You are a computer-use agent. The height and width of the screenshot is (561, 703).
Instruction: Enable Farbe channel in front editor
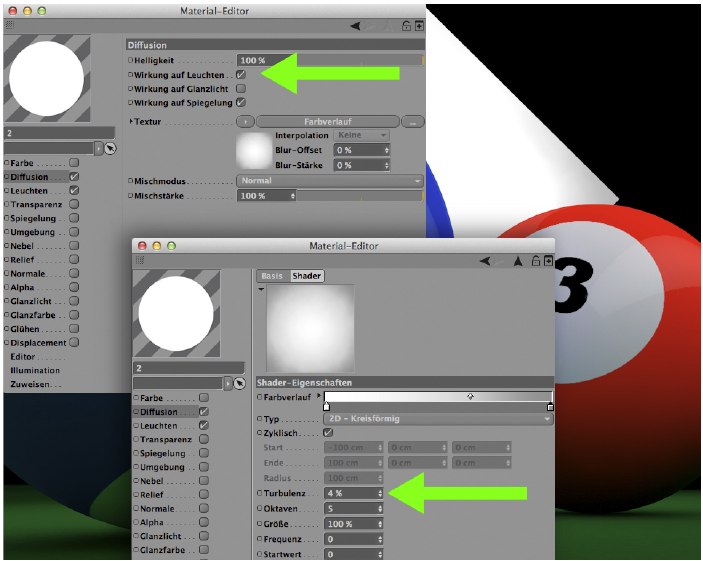point(204,397)
